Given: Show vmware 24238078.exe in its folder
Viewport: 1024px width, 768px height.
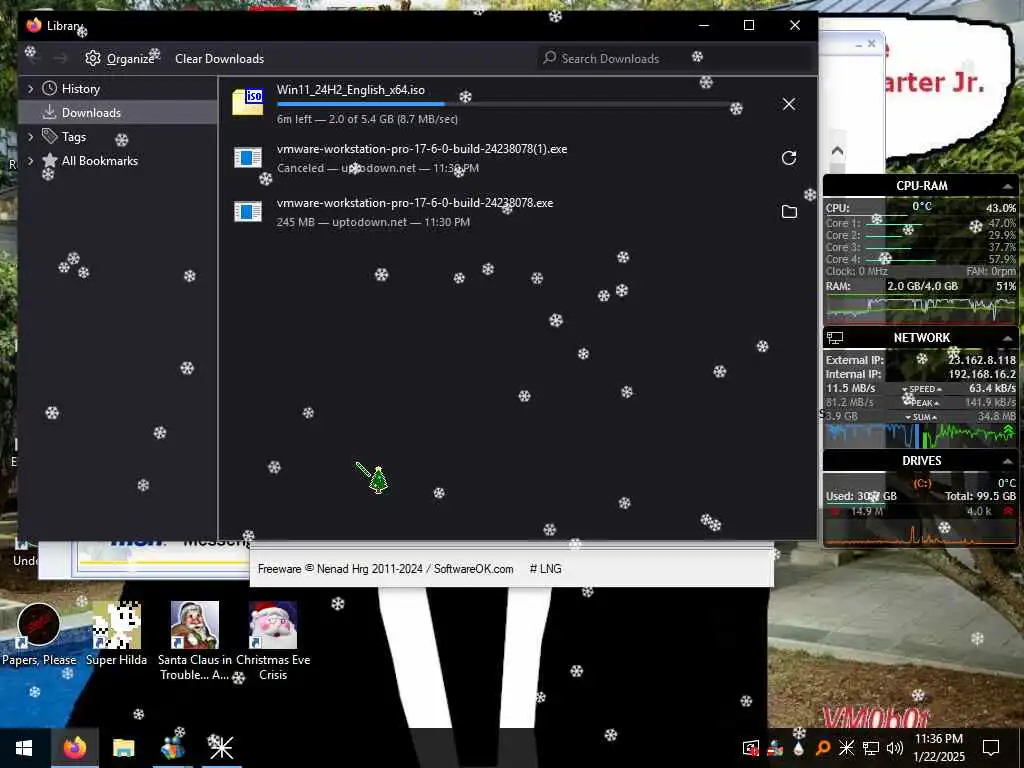Looking at the screenshot, I should coord(789,212).
